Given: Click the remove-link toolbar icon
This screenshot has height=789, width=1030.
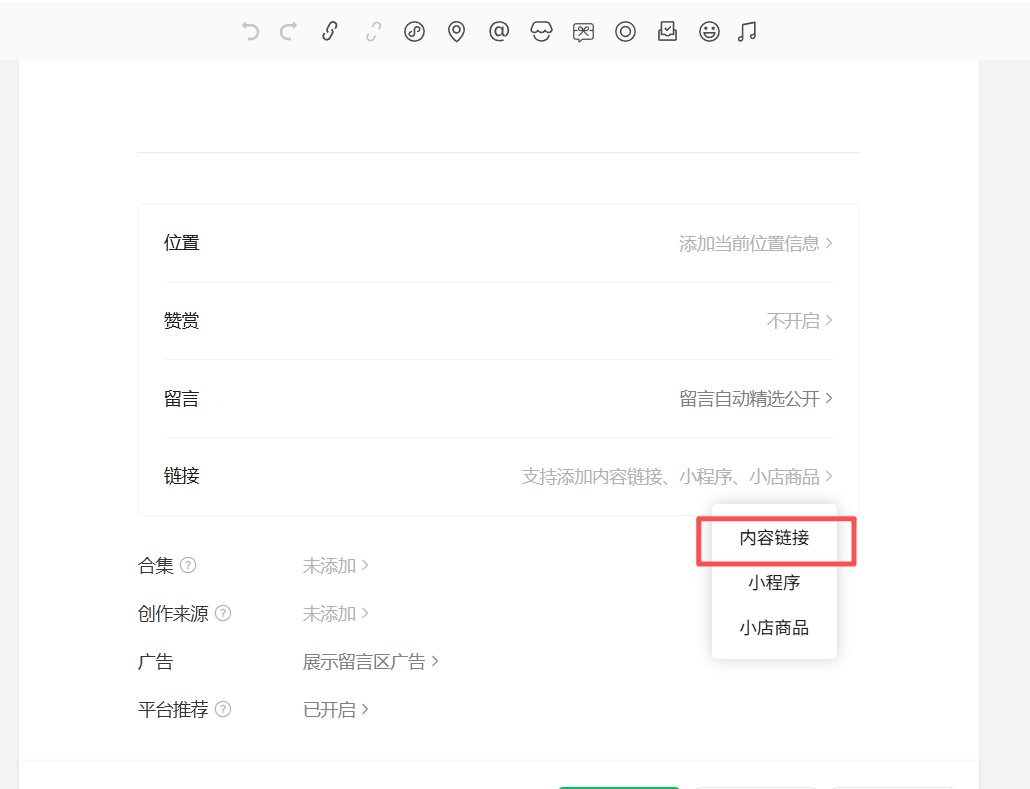Looking at the screenshot, I should 373,32.
